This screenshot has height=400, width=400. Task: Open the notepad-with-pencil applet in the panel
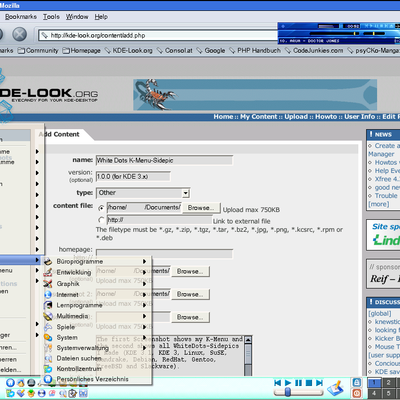click(x=336, y=388)
